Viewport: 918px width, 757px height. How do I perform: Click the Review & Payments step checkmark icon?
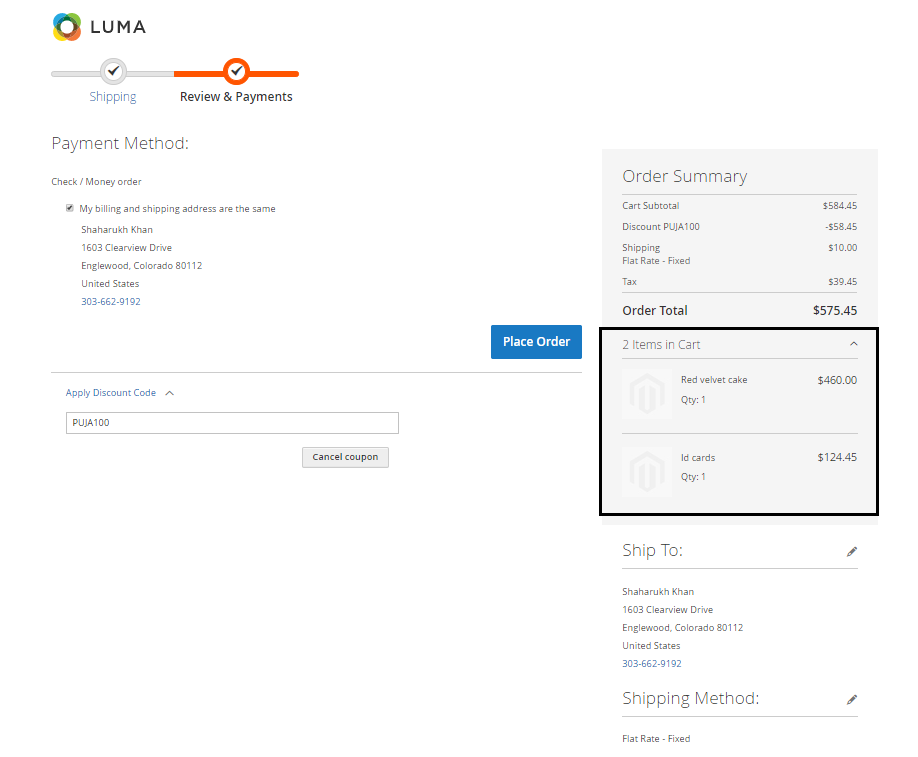click(236, 71)
